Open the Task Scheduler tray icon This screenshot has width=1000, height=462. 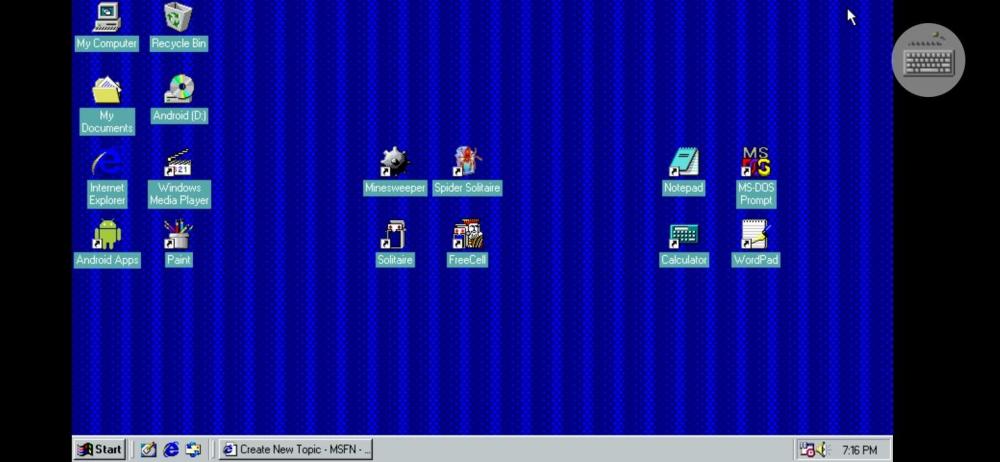807,450
